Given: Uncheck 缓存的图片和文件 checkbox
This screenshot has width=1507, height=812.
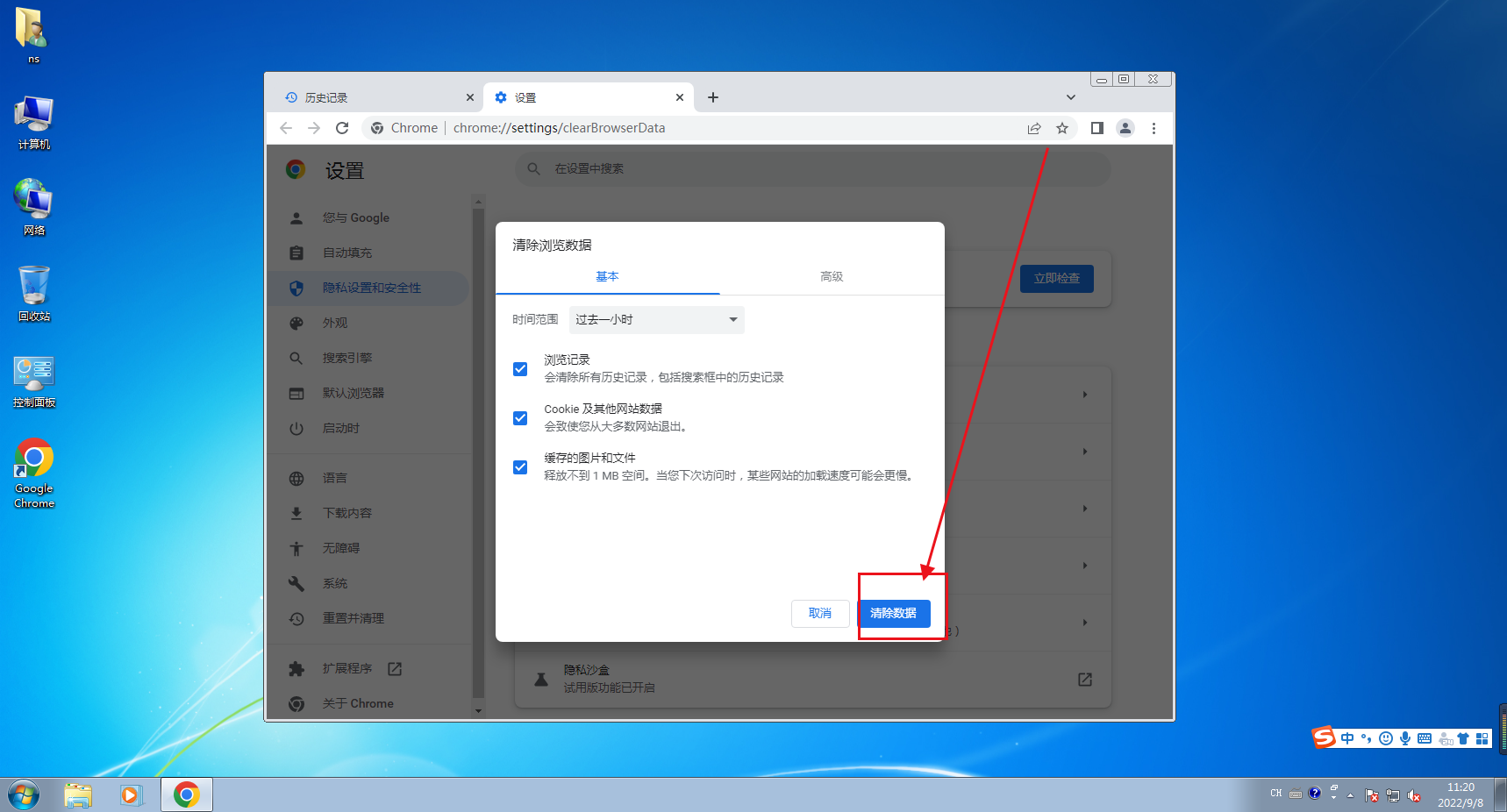Looking at the screenshot, I should (x=520, y=467).
